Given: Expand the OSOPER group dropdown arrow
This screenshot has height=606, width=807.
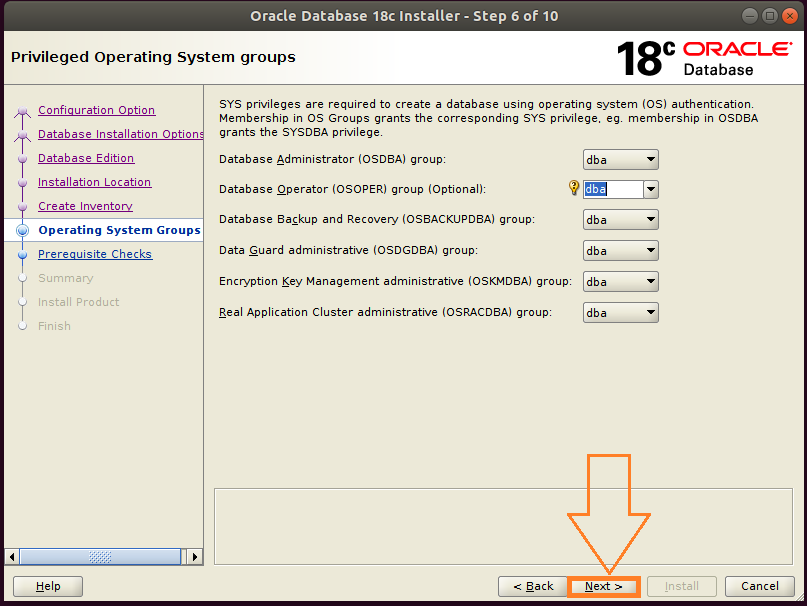Looking at the screenshot, I should (651, 189).
